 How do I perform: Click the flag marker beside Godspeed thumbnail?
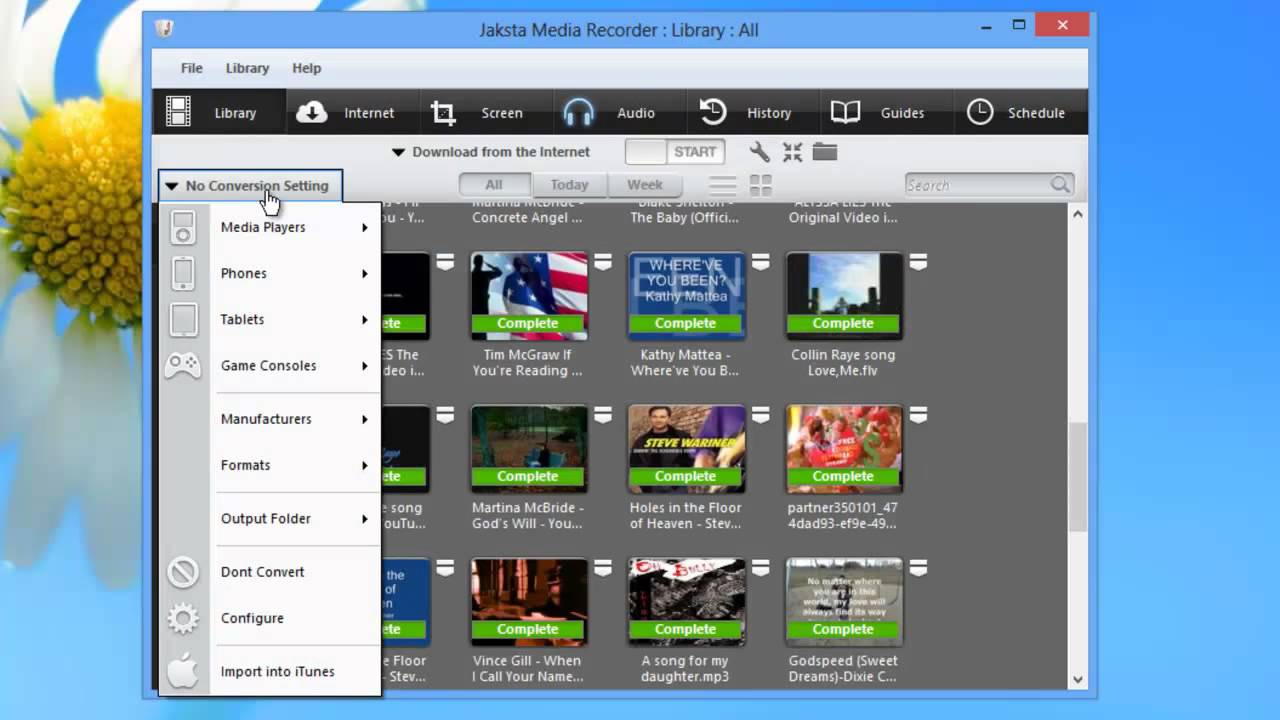click(918, 568)
